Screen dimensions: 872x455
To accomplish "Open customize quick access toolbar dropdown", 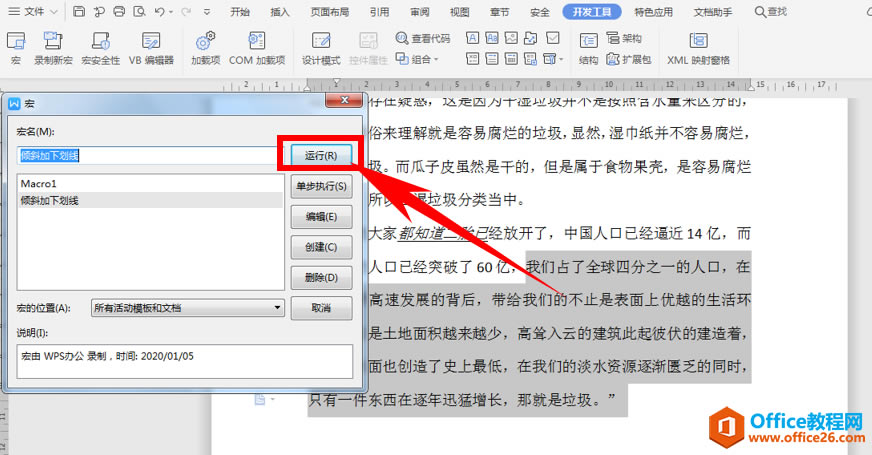I will pos(207,12).
